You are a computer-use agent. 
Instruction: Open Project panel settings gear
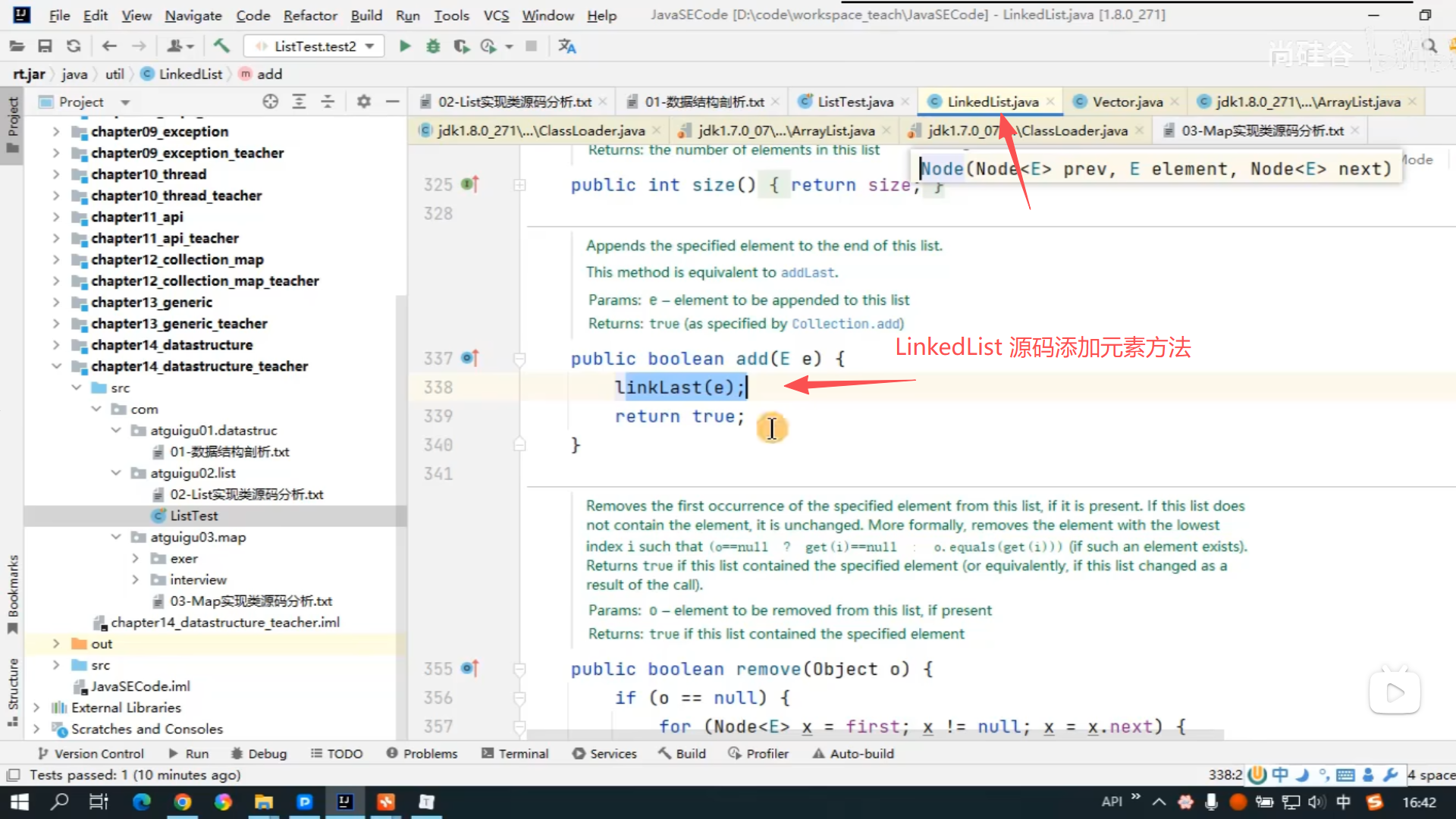pyautogui.click(x=364, y=102)
